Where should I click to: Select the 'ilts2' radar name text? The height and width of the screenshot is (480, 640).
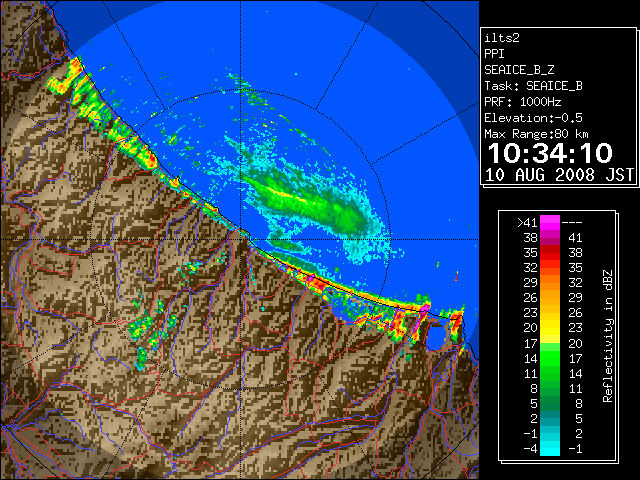point(502,38)
